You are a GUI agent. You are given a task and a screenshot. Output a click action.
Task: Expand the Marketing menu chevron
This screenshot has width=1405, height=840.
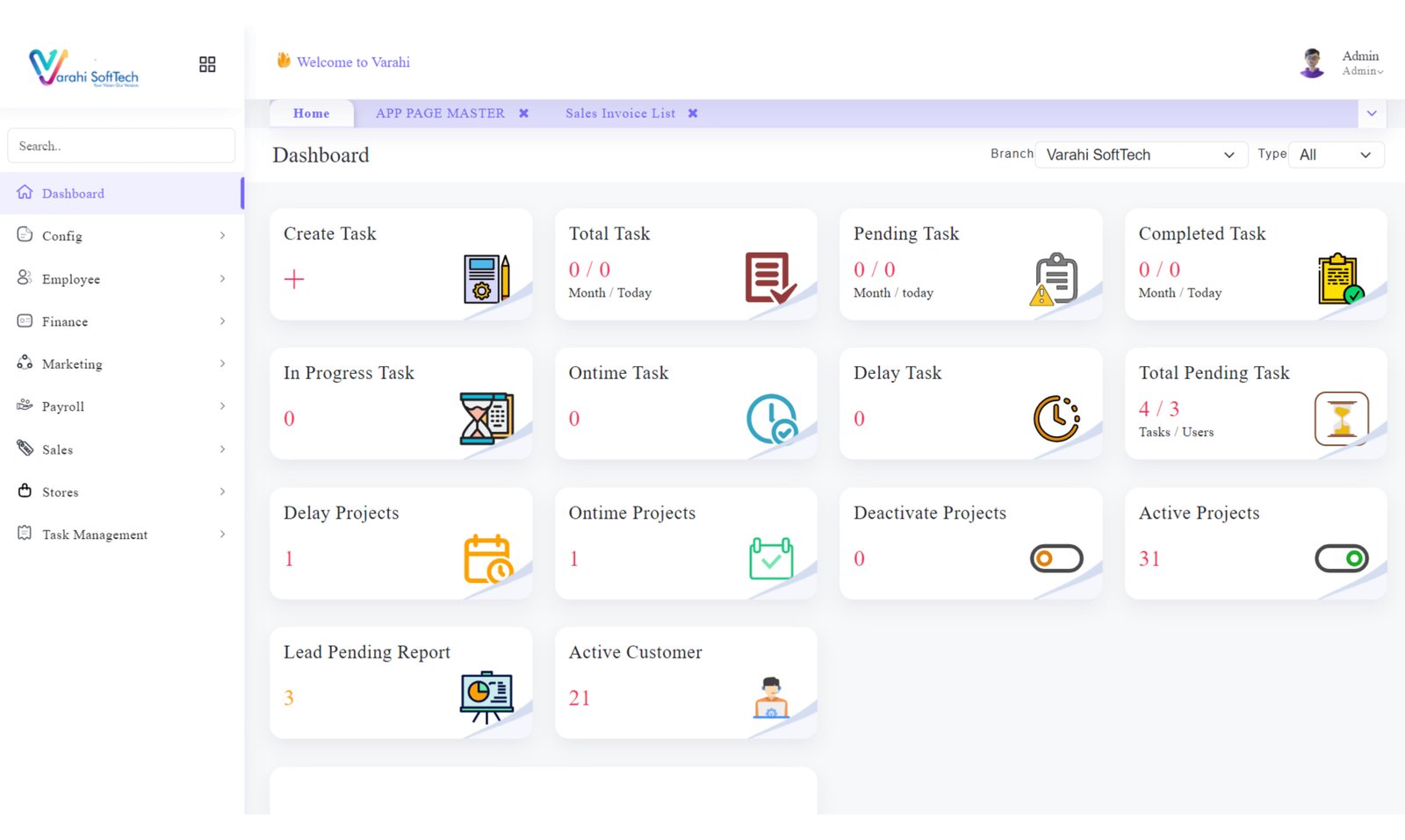[222, 363]
